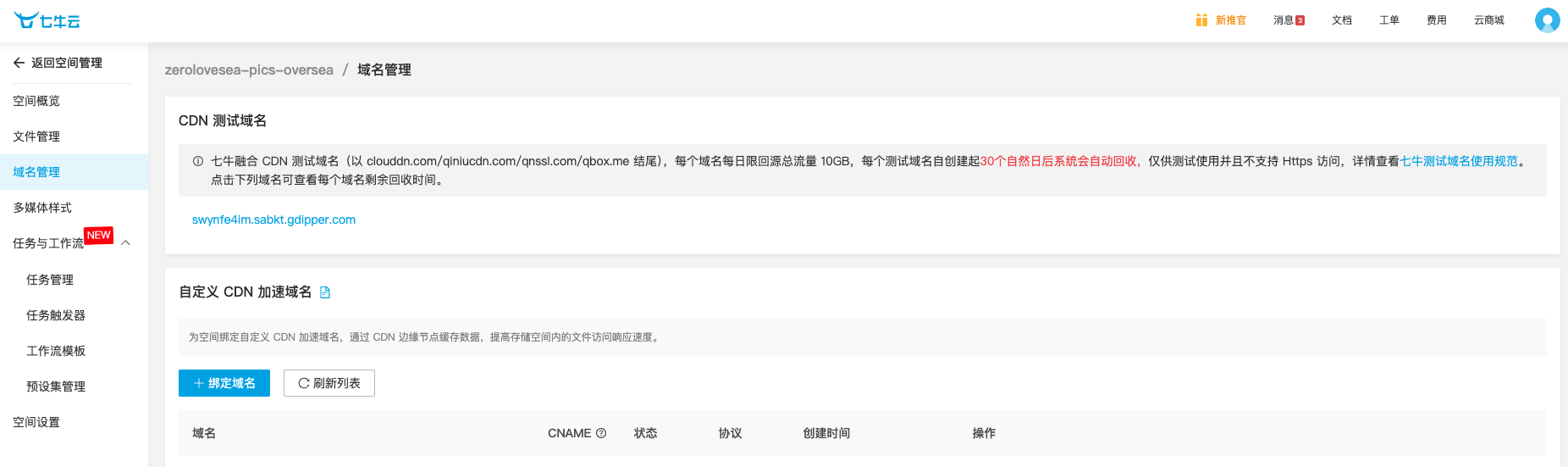This screenshot has width=1568, height=467.
Task: Click the NEW badge on 任务与工作流
Action: [x=99, y=235]
